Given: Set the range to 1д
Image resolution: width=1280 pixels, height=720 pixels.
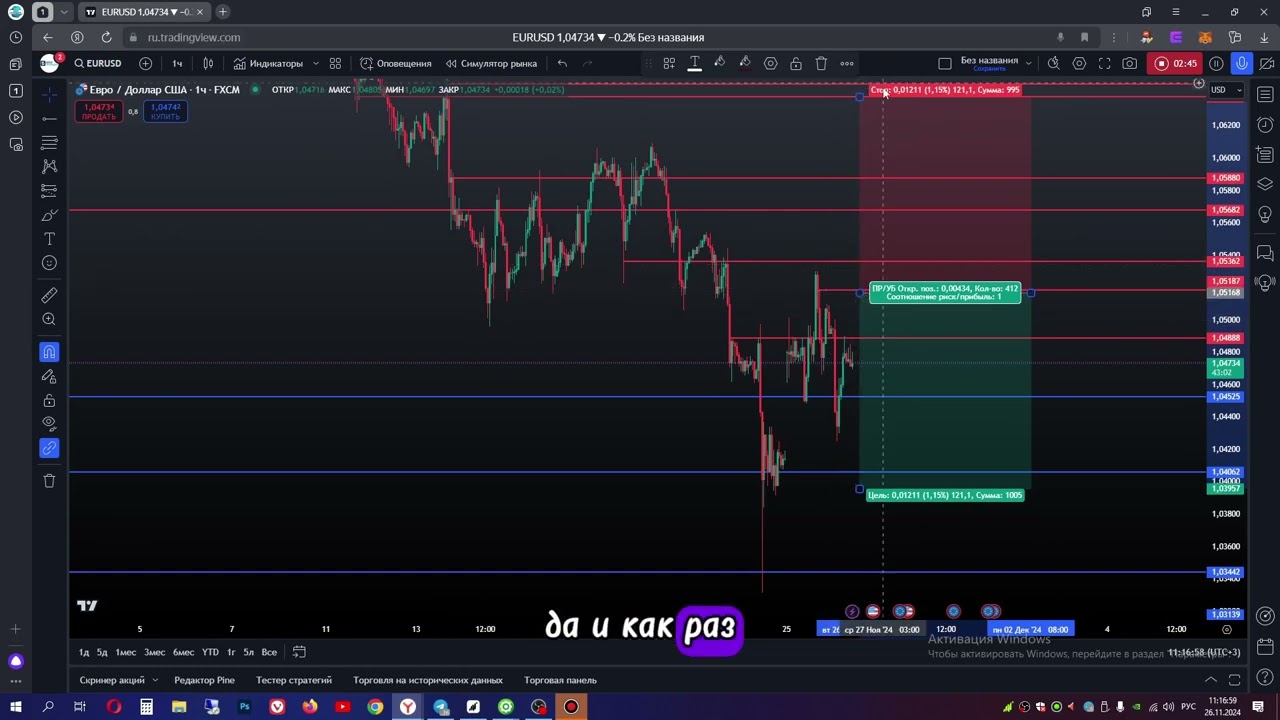Looking at the screenshot, I should 85,652.
